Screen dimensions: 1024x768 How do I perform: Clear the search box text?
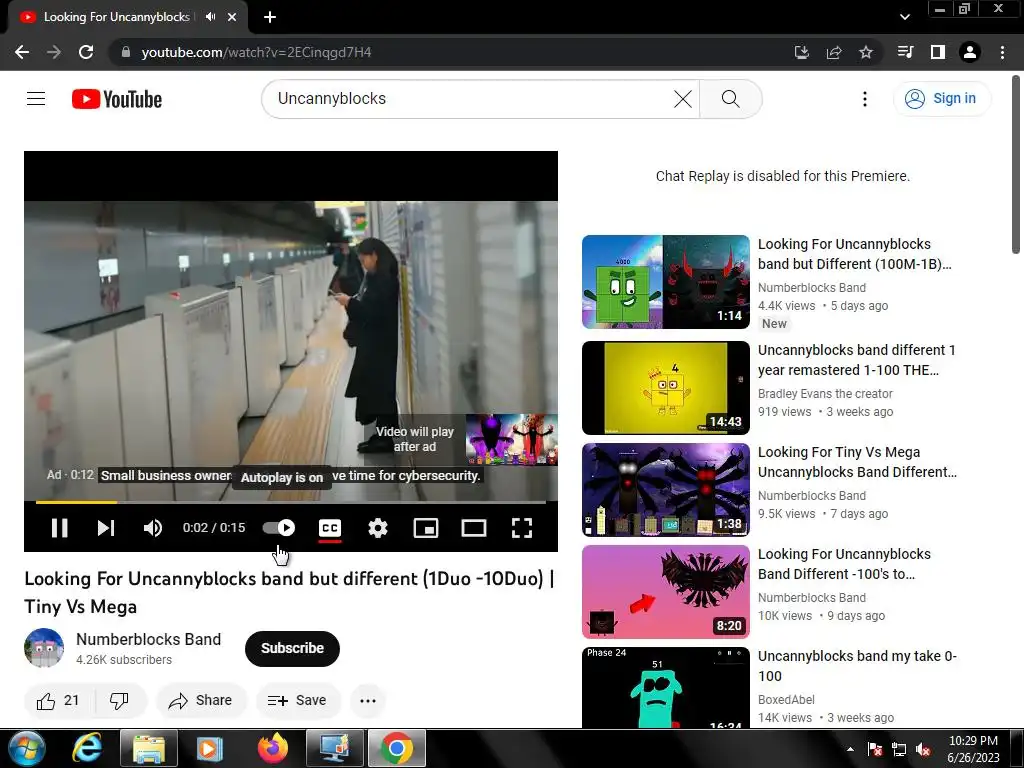682,99
